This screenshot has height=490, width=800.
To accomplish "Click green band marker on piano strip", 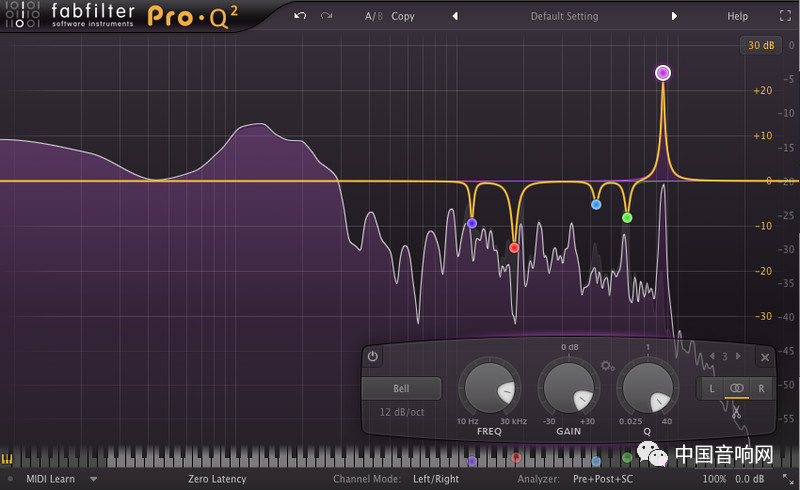I will (x=627, y=457).
